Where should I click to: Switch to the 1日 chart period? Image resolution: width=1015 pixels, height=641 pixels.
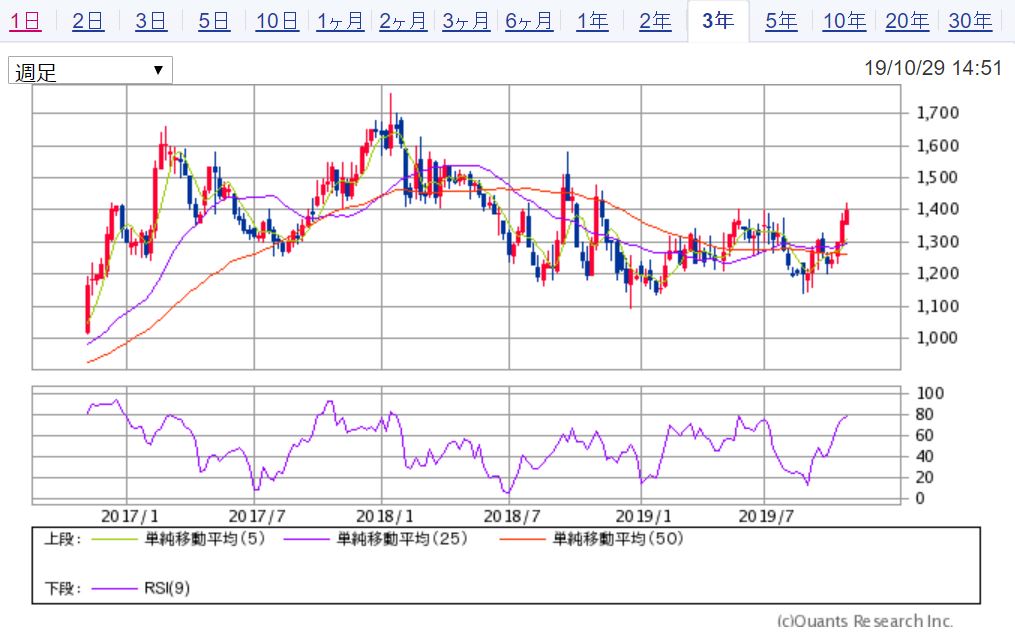pos(25,21)
